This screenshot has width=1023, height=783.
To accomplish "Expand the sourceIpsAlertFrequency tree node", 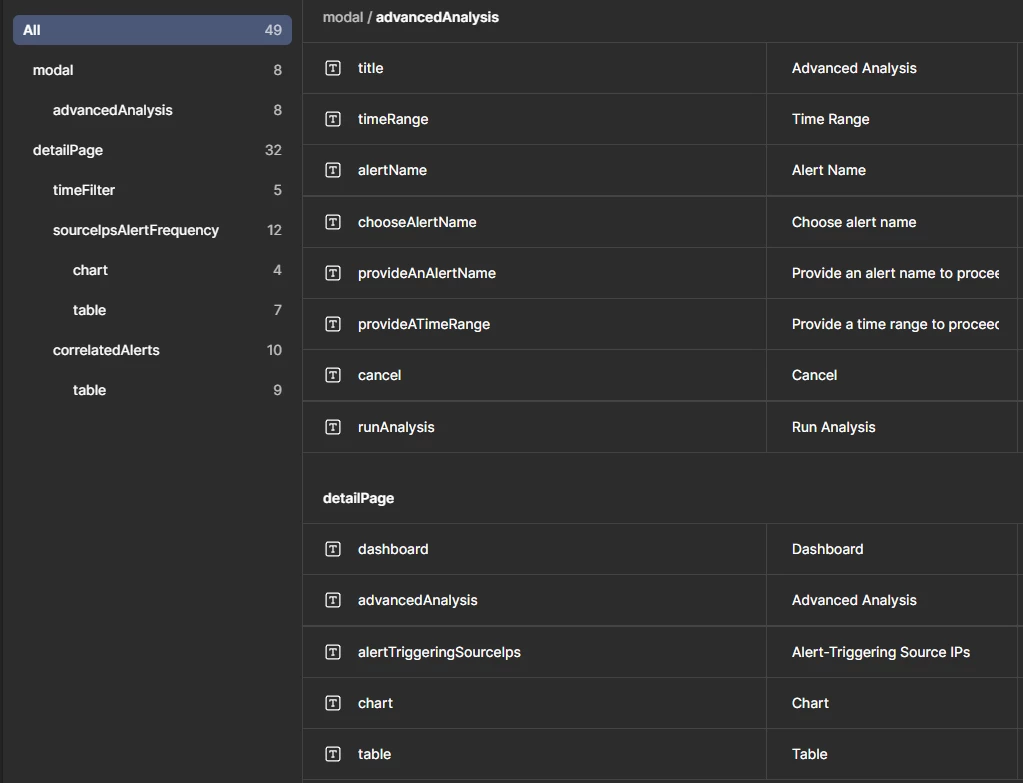I will tap(135, 230).
